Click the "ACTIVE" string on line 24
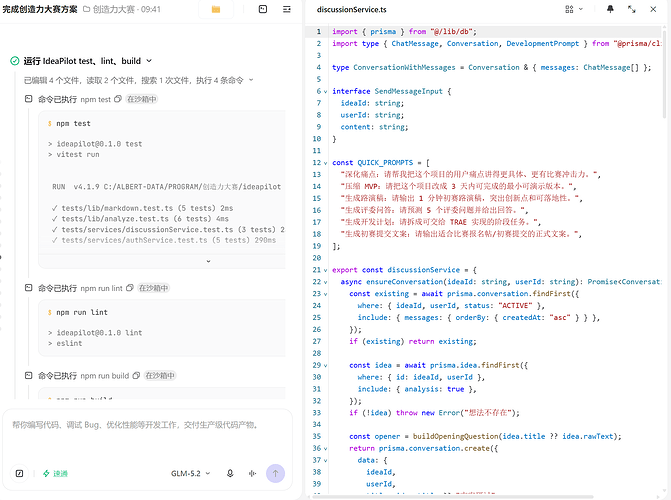 [x=515, y=306]
